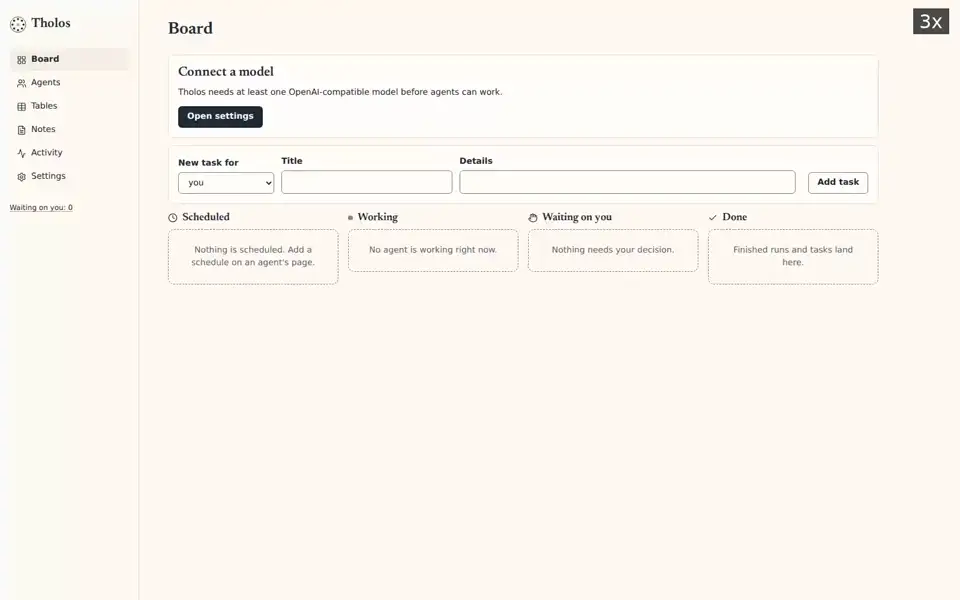This screenshot has height=600, width=960.
Task: Click the Board grid icon in sidebar
Action: tap(21, 60)
